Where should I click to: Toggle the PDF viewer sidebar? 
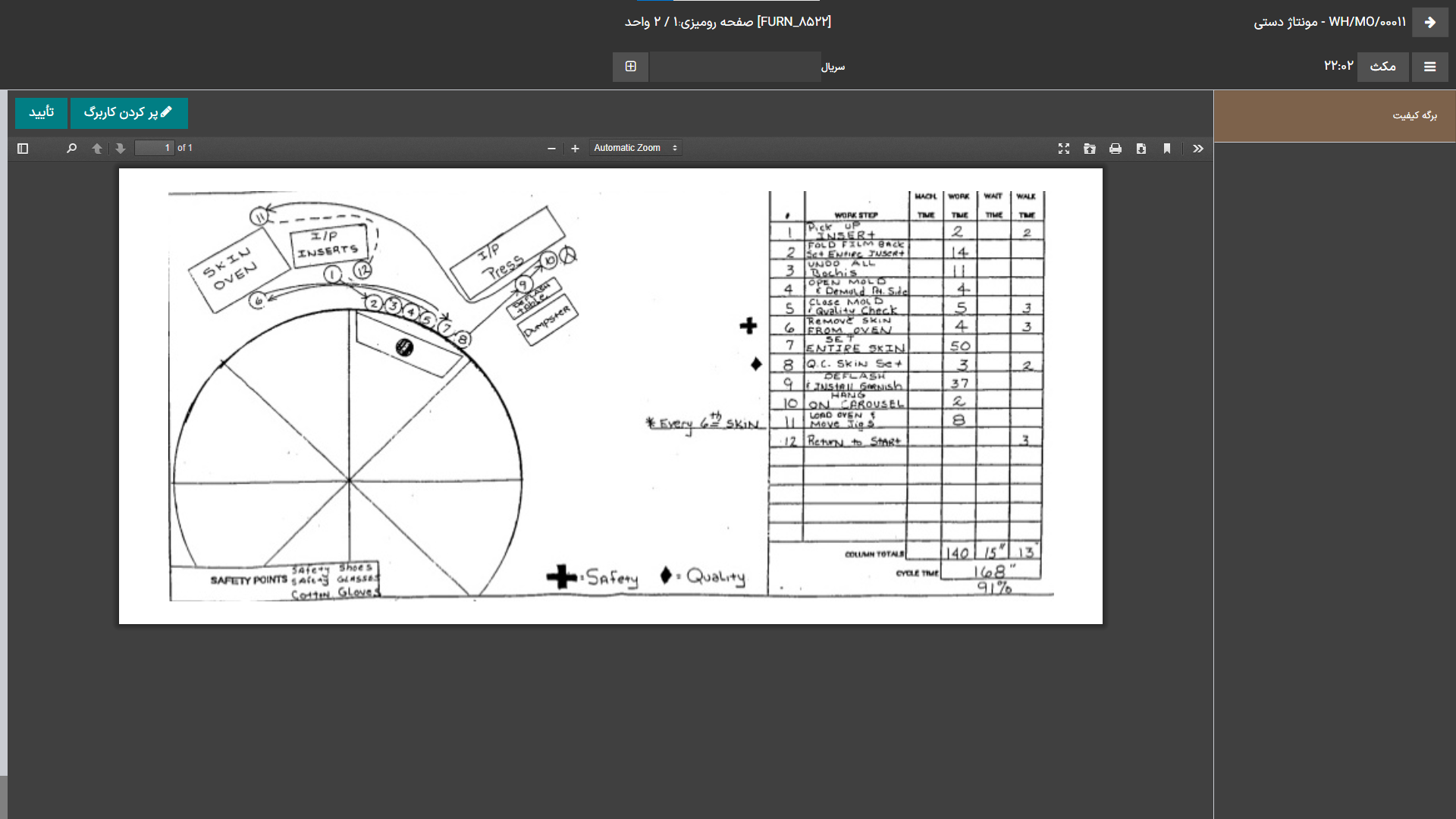[23, 149]
